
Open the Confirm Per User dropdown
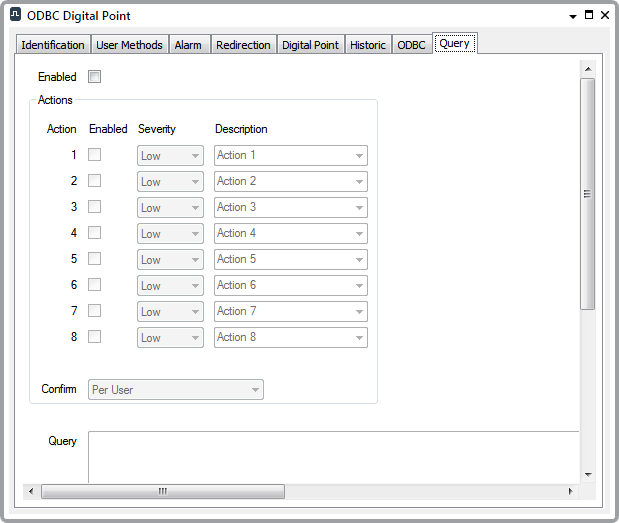[176, 390]
